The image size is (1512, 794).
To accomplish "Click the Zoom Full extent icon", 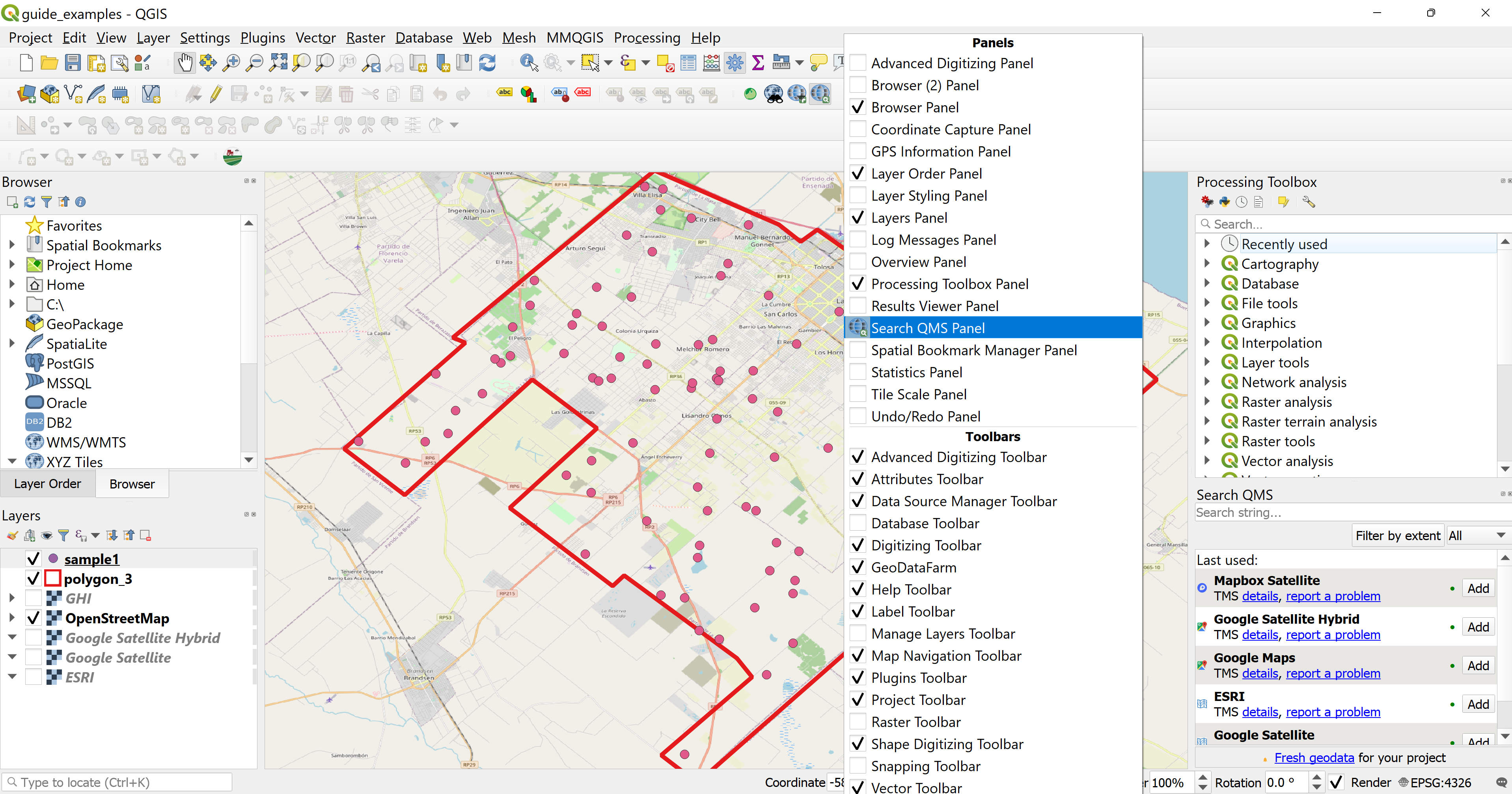I will 278,62.
